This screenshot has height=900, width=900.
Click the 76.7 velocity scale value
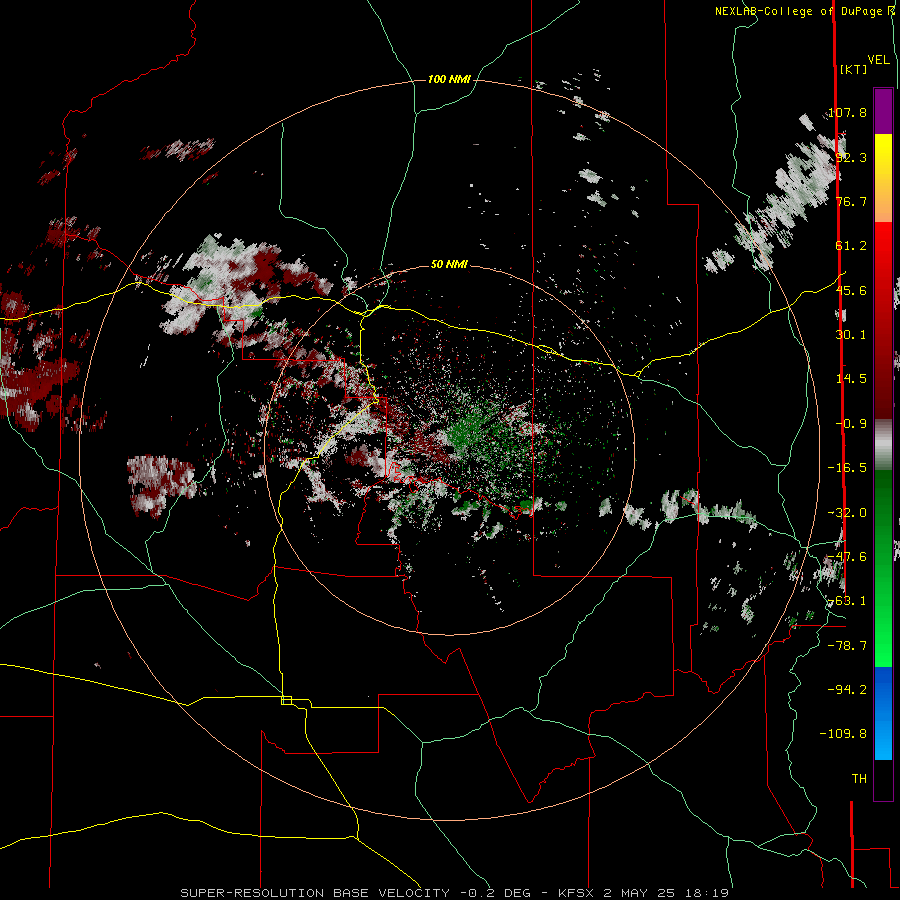coord(851,201)
